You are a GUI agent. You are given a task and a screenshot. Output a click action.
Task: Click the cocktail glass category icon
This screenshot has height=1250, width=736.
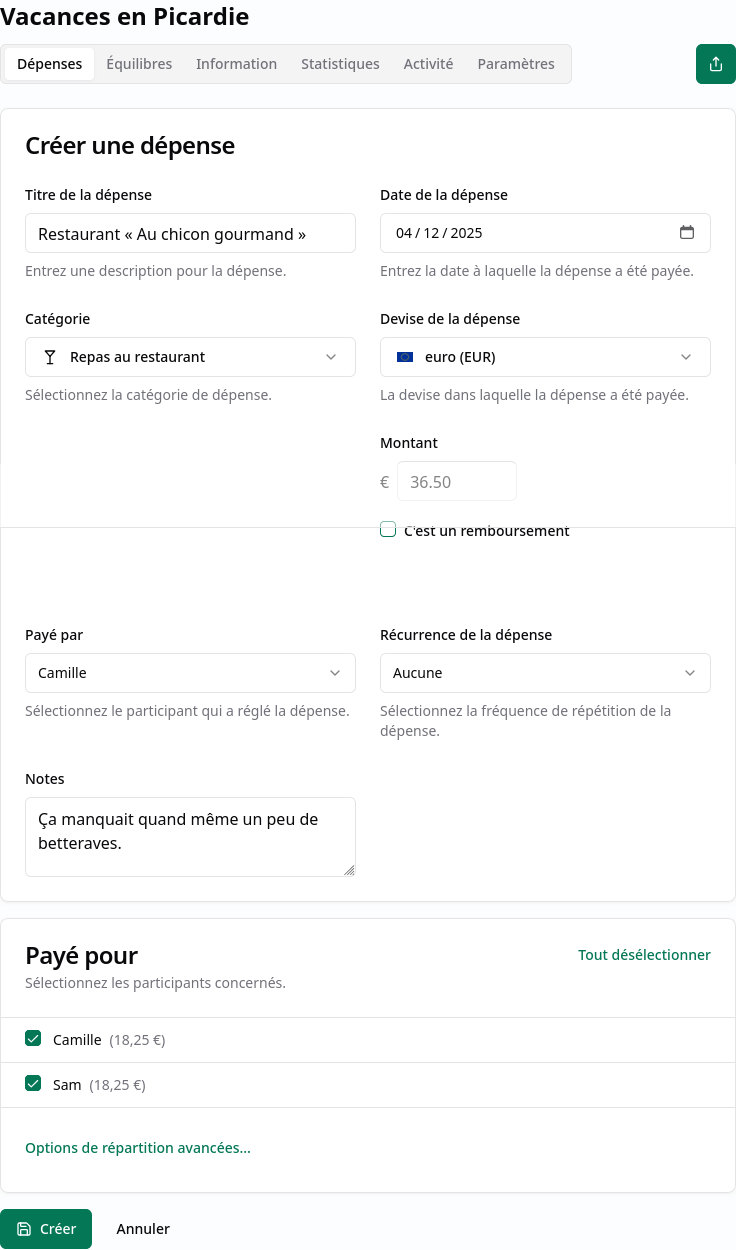click(x=50, y=357)
